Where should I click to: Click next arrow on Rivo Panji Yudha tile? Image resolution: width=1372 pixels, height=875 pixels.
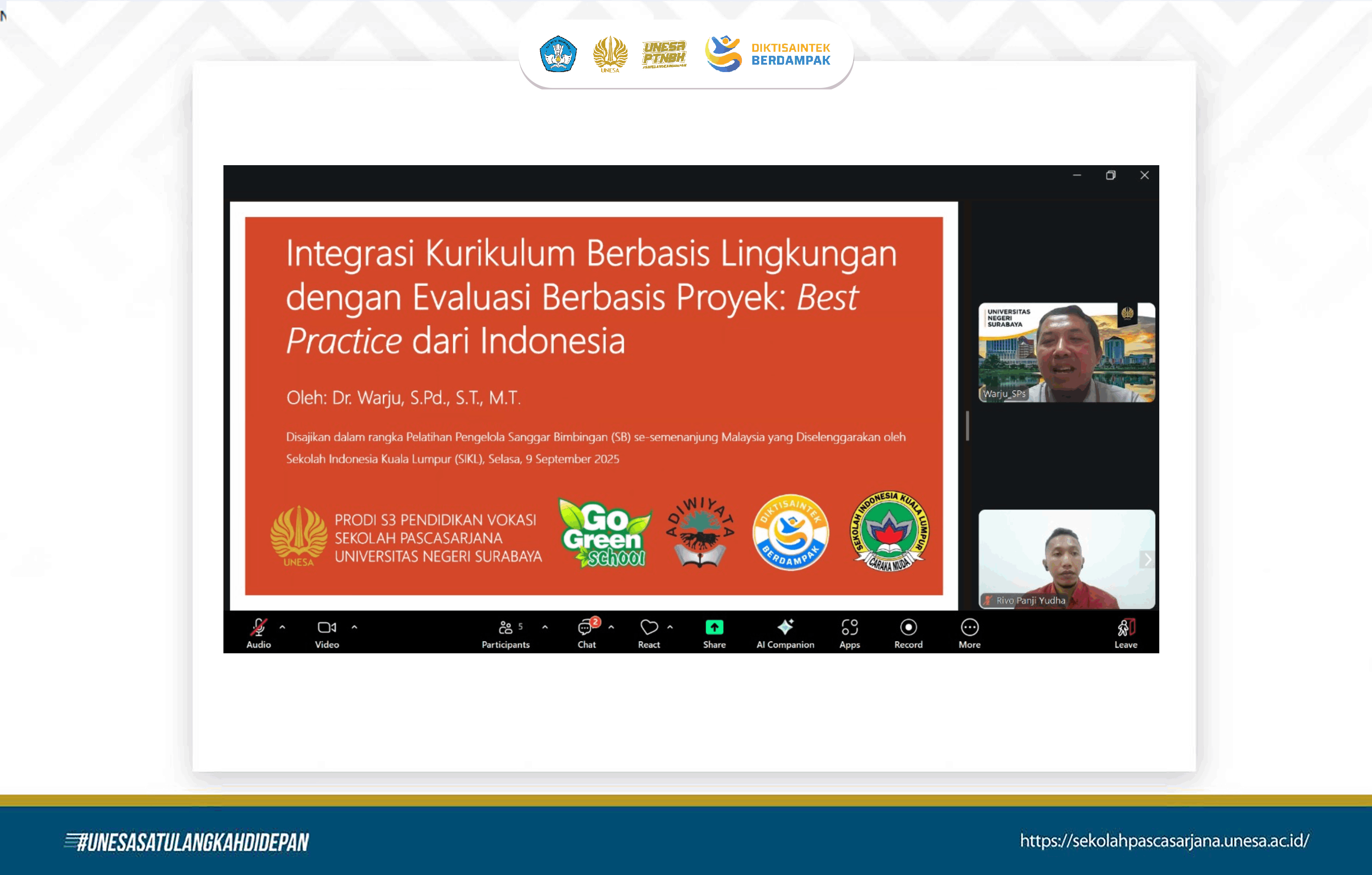pyautogui.click(x=1147, y=560)
